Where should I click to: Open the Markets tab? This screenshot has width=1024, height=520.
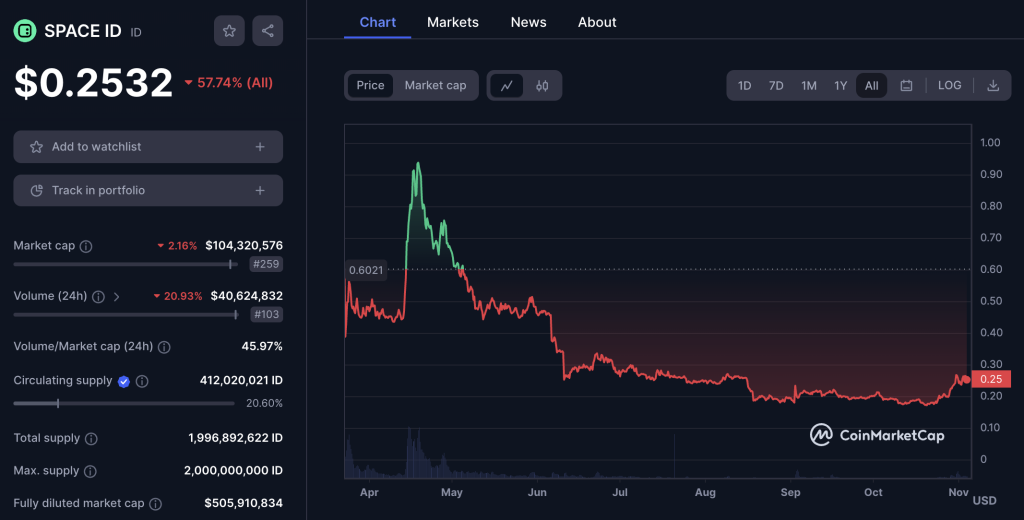453,22
